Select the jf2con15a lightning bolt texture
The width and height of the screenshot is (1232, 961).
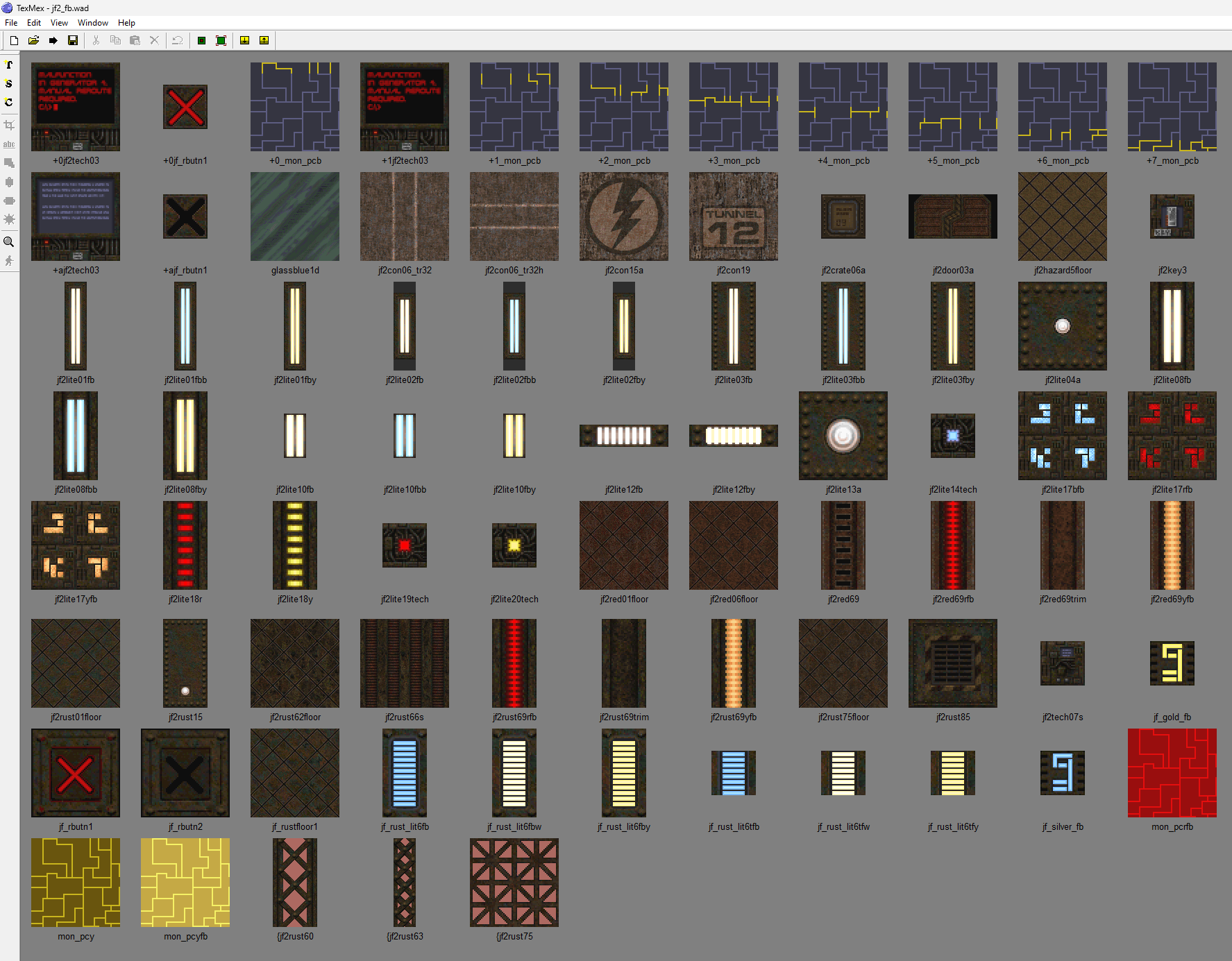(x=623, y=216)
